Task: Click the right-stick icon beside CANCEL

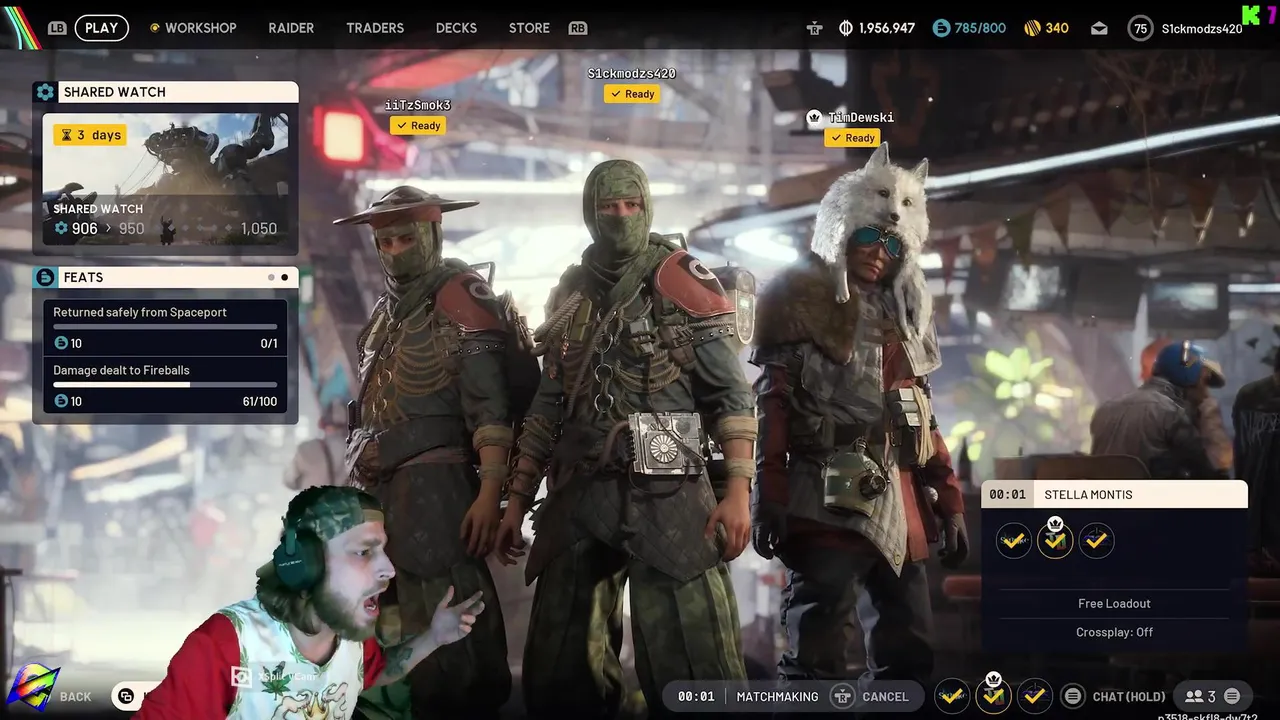Action: point(842,696)
